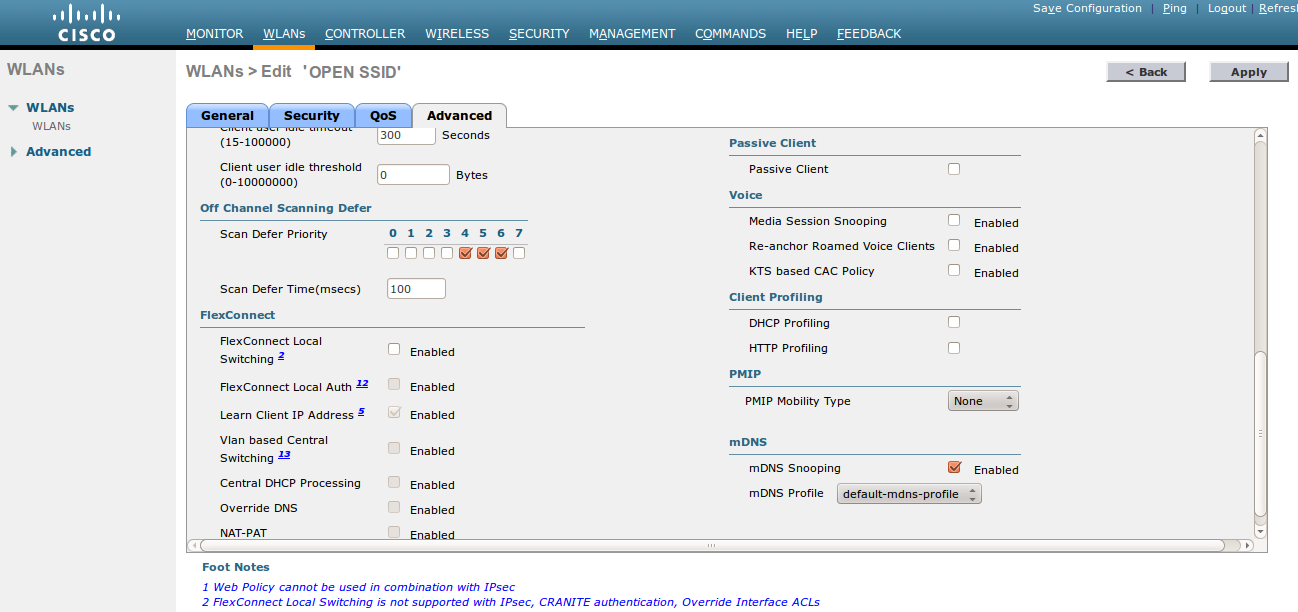
Task: Disable the mDNS Snooping checkbox
Action: point(954,467)
